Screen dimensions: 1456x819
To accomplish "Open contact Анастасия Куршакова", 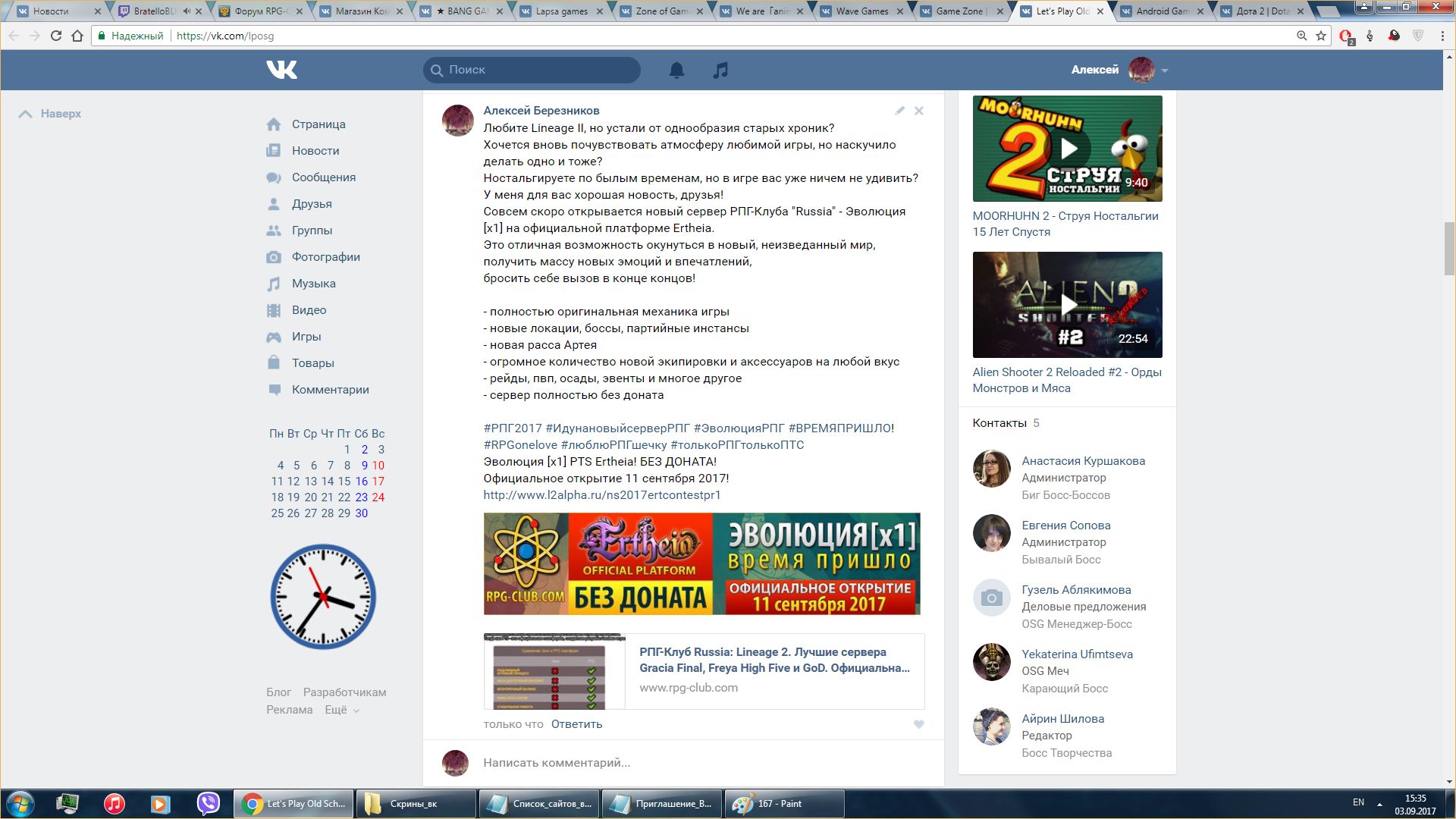I will [x=1083, y=461].
